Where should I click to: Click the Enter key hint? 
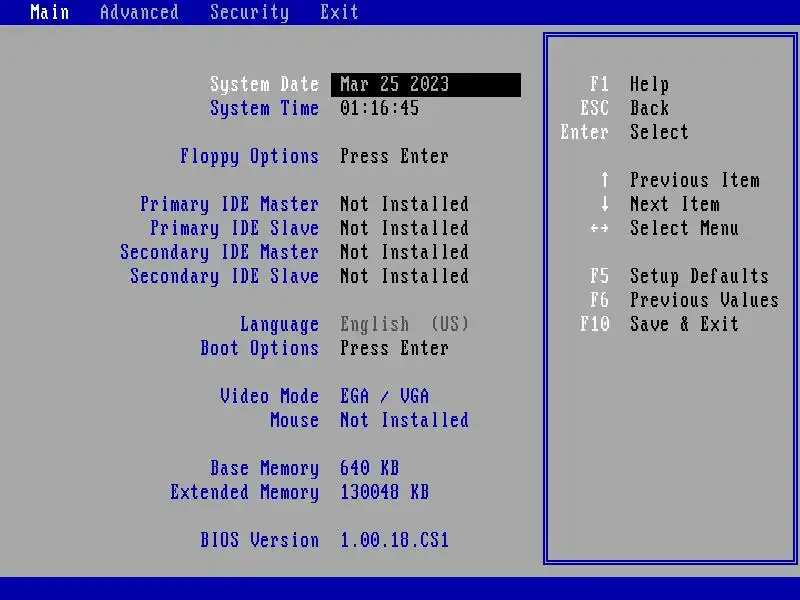point(585,132)
